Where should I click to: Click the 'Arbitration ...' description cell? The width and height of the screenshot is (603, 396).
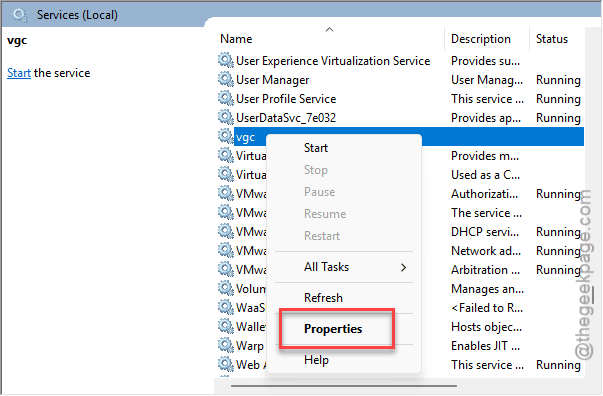click(485, 270)
